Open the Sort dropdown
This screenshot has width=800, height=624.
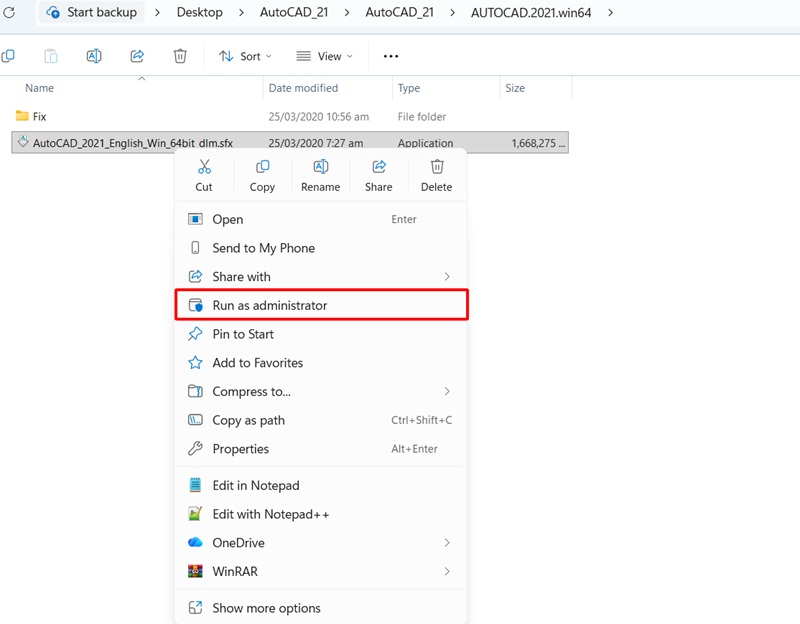245,56
